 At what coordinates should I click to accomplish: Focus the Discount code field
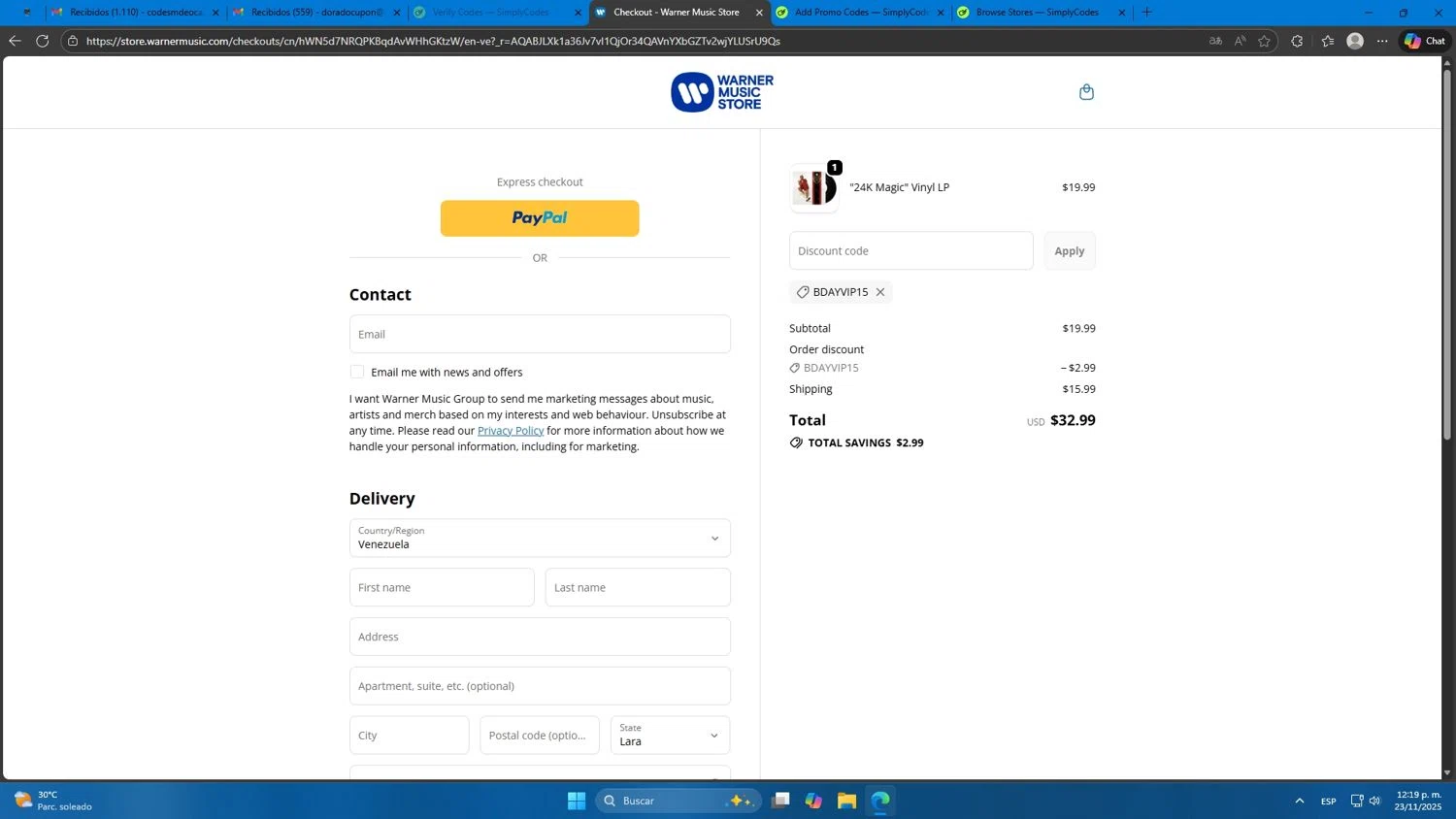(911, 250)
